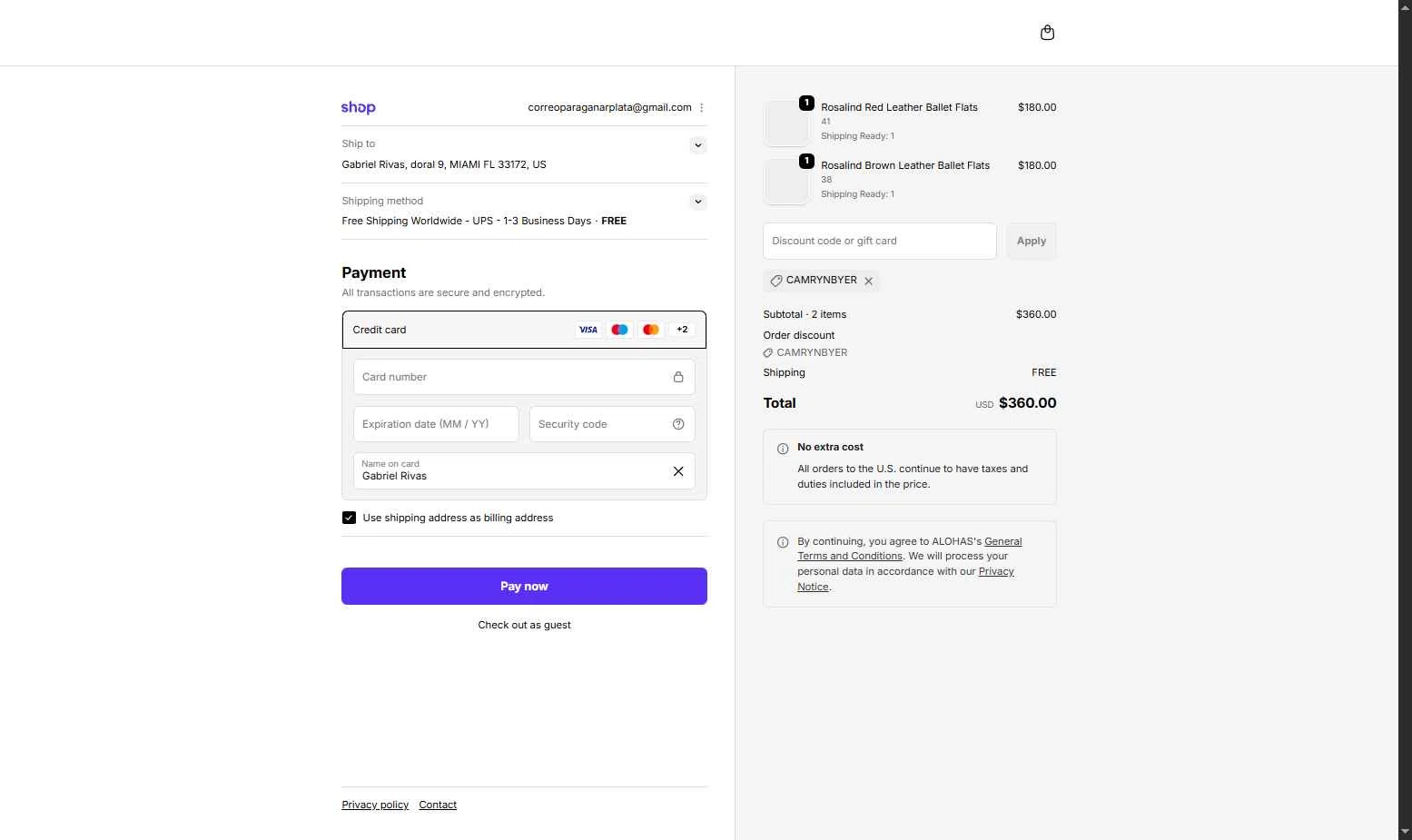This screenshot has width=1412, height=840.
Task: Click the Maestro card icon
Action: click(x=619, y=330)
